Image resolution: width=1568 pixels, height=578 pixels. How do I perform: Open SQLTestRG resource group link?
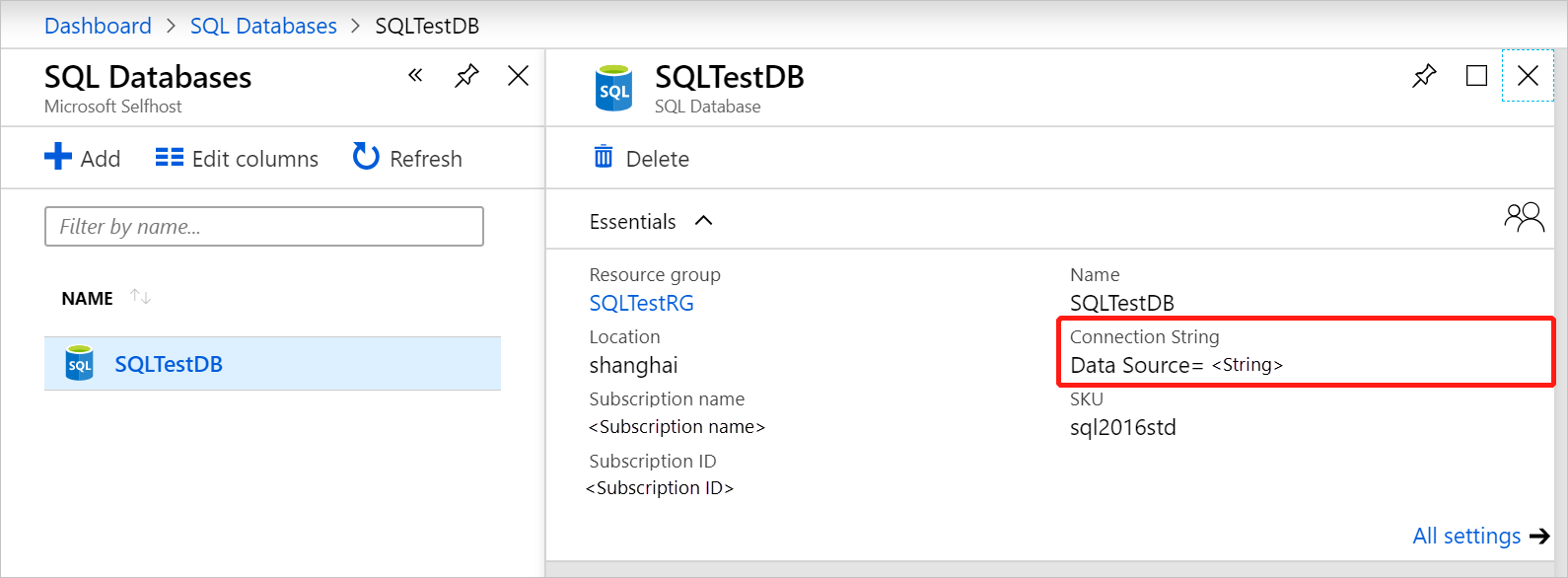(x=641, y=303)
